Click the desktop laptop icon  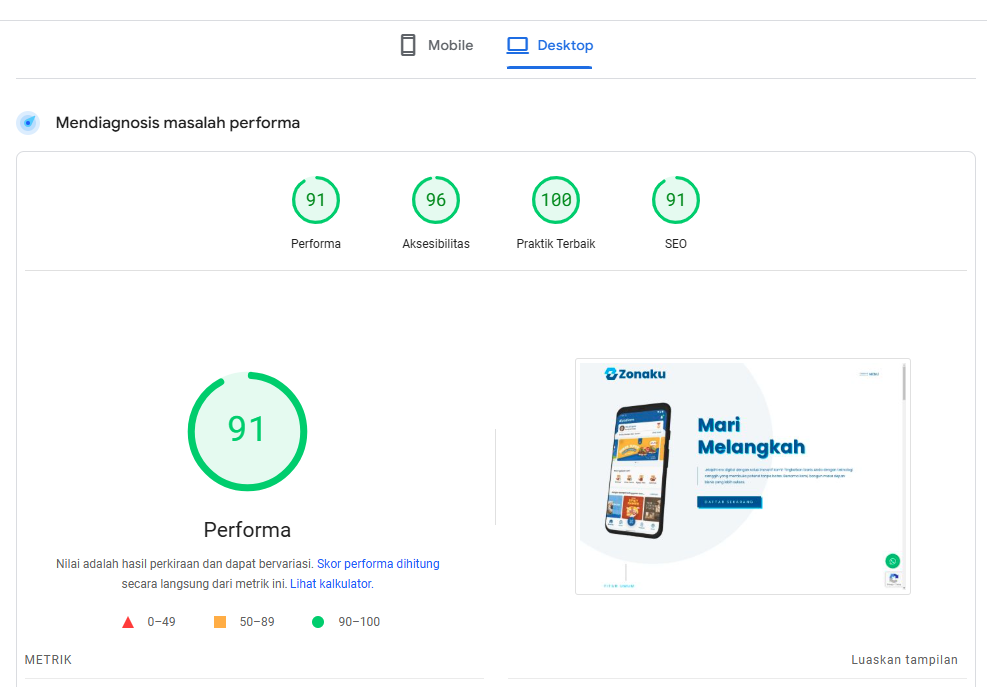(517, 45)
